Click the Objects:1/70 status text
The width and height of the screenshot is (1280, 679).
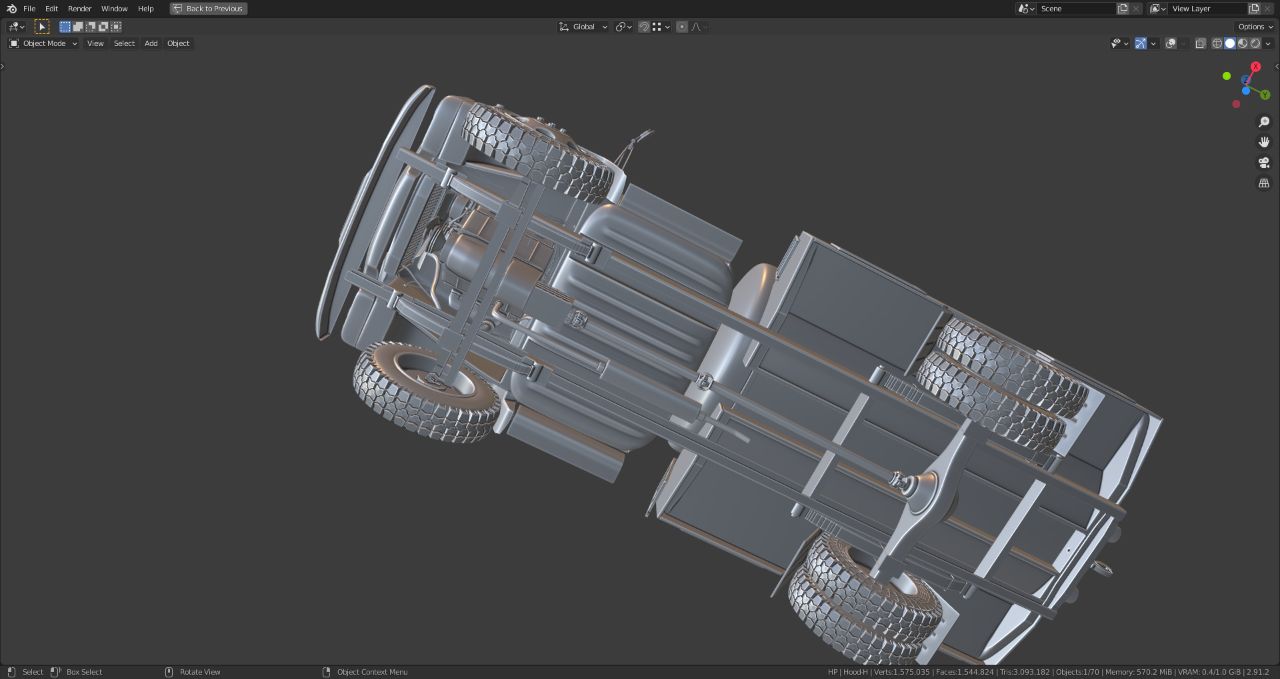point(1077,672)
